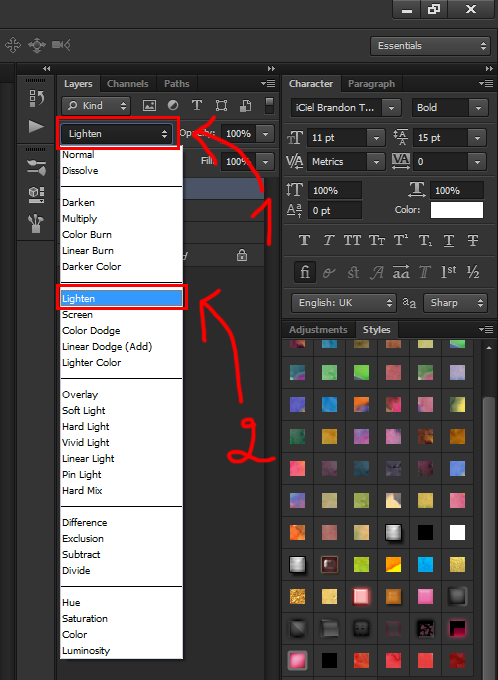Filter layers by type layer icon
498x680 pixels.
[197, 105]
